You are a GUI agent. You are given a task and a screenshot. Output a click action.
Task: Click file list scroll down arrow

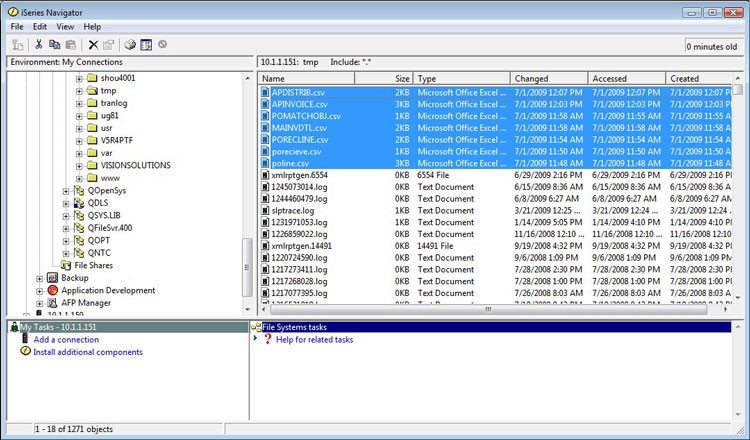click(x=738, y=297)
